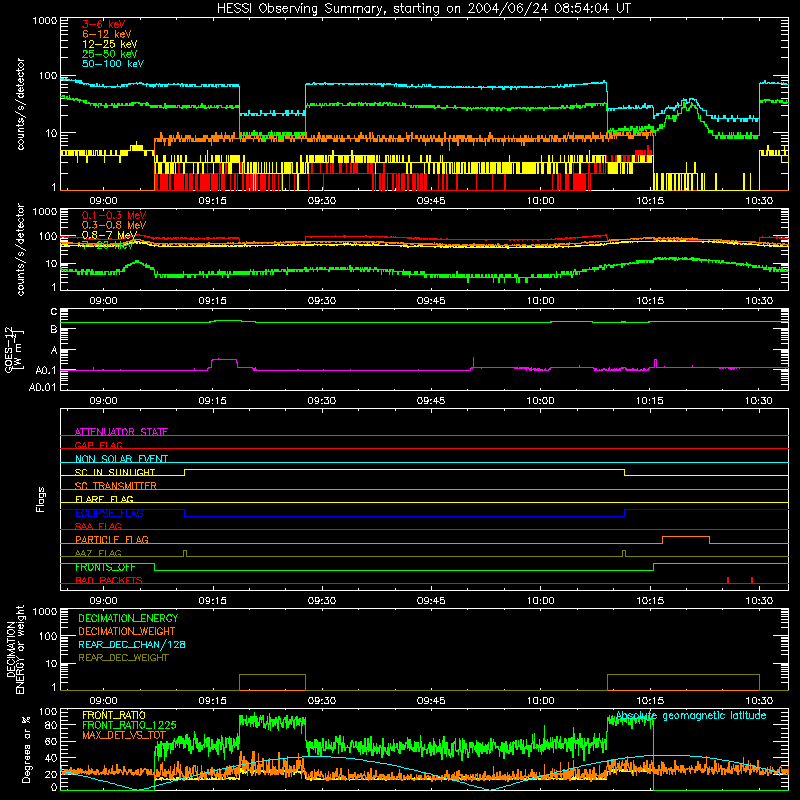Viewport: 800px width, 800px height.
Task: Click the REAR_DEC_CHAN/128 legend label
Action: 132,644
